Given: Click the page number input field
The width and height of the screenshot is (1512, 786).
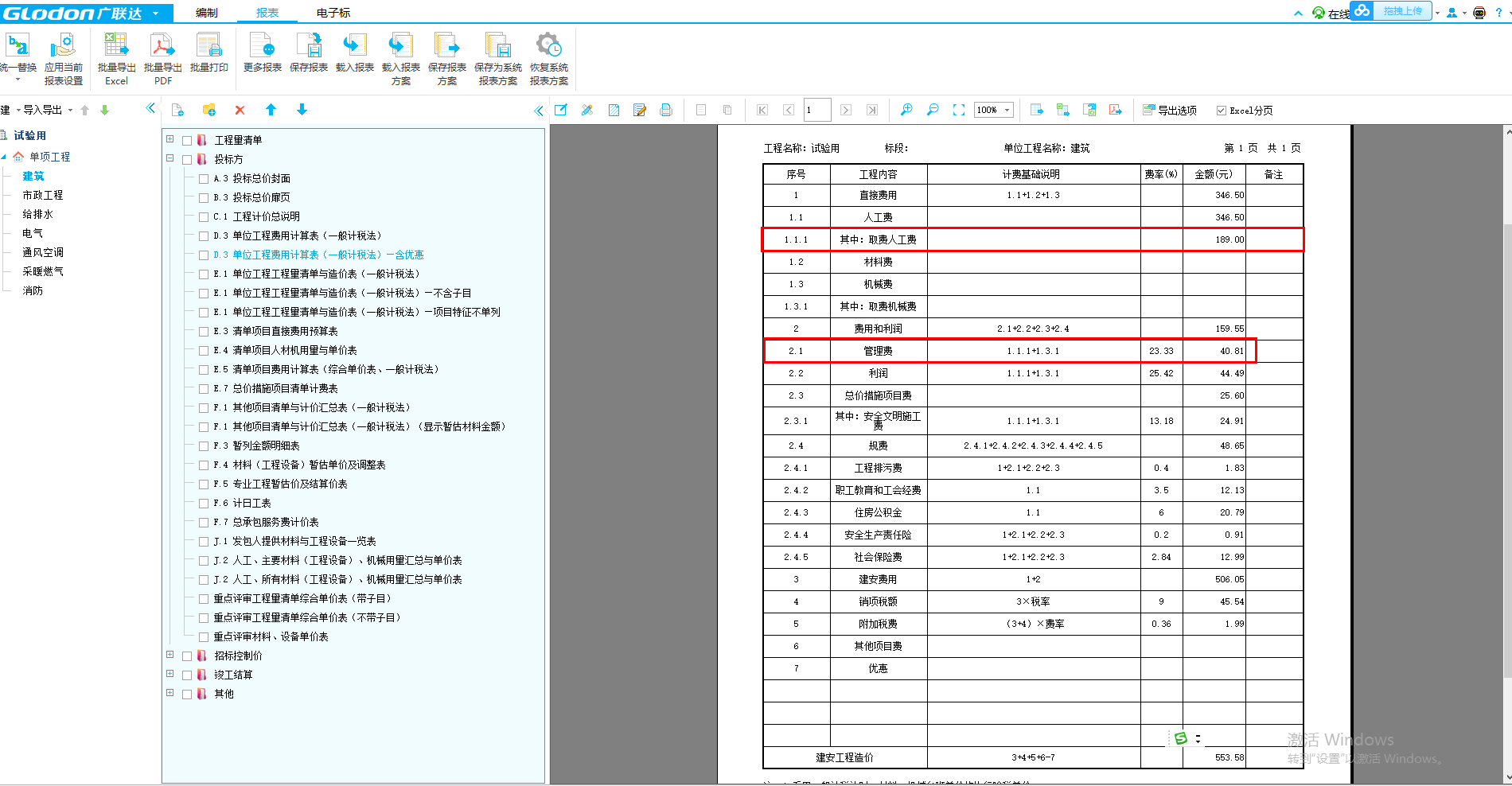Looking at the screenshot, I should [x=817, y=110].
